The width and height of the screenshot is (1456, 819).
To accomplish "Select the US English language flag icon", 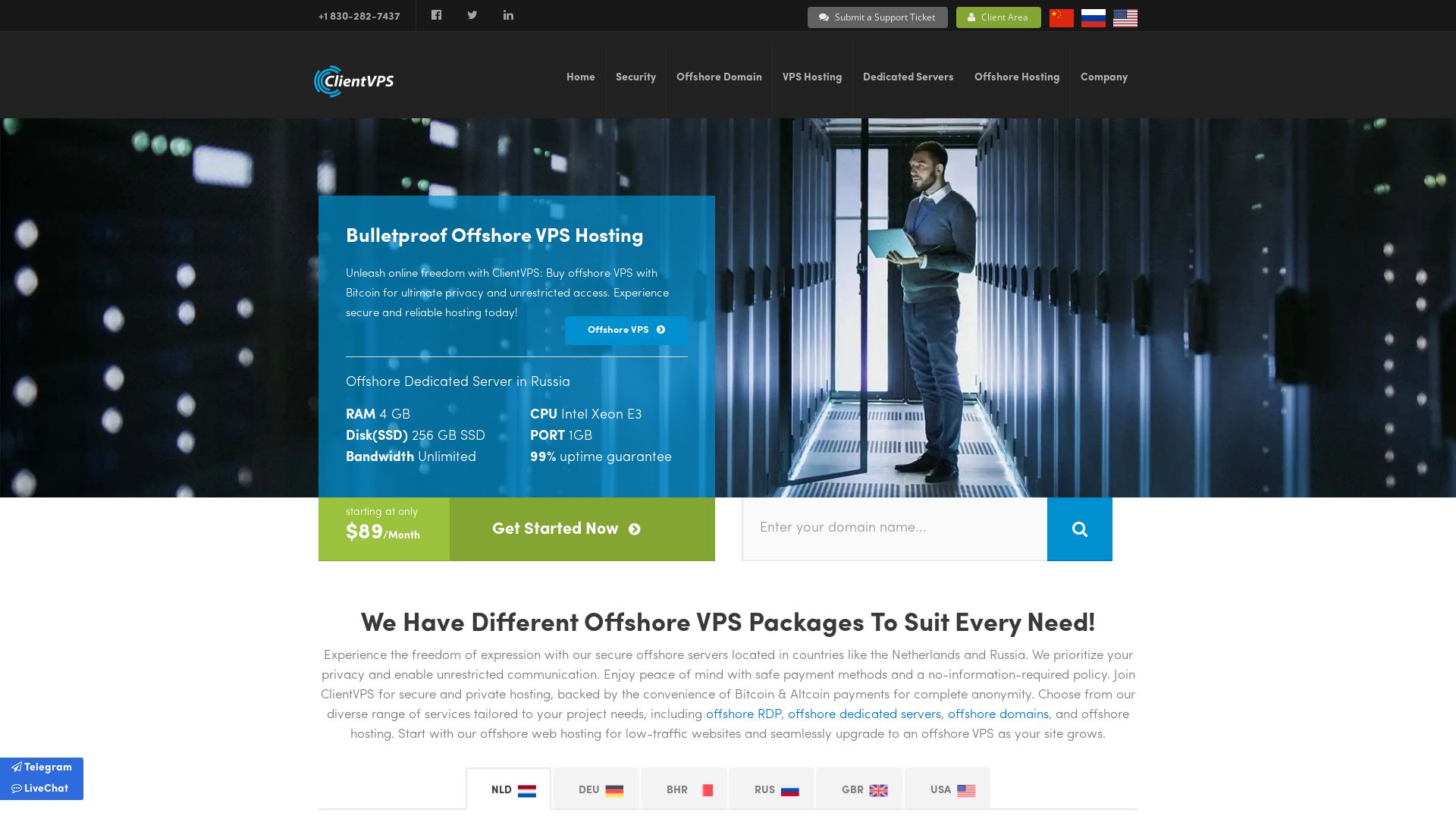I will pyautogui.click(x=1124, y=17).
